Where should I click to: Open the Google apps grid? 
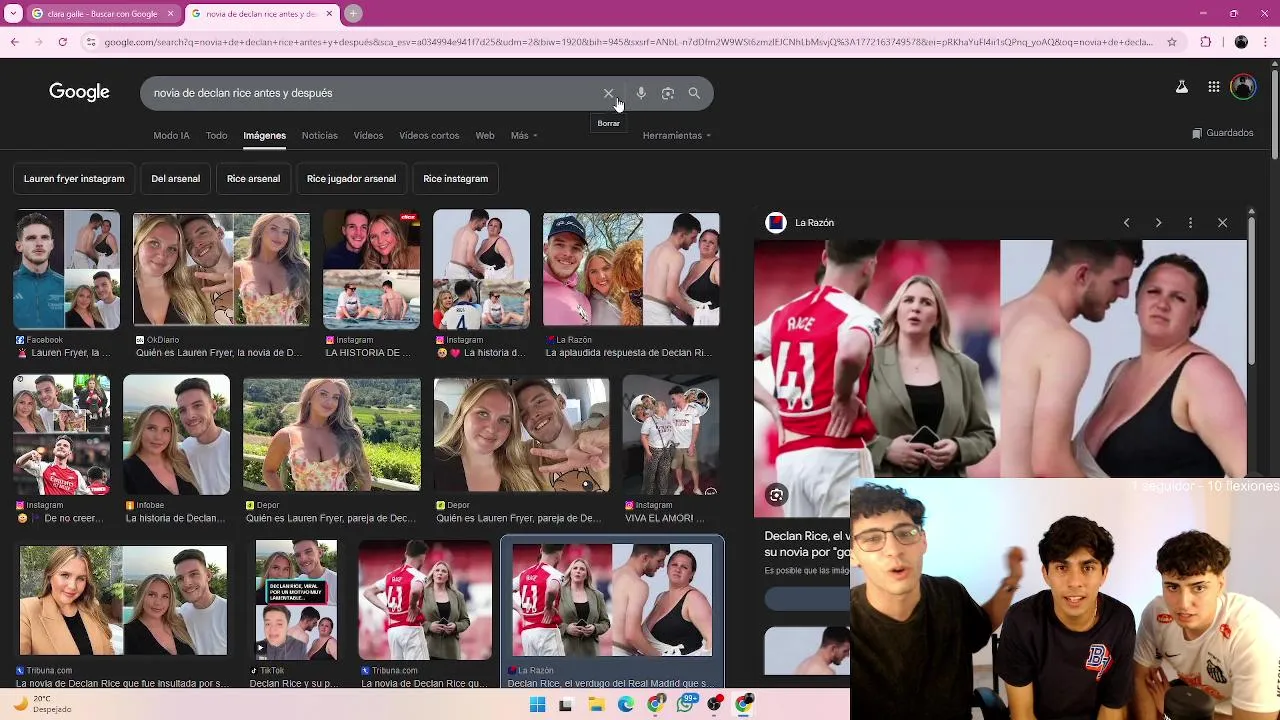pos(1213,87)
